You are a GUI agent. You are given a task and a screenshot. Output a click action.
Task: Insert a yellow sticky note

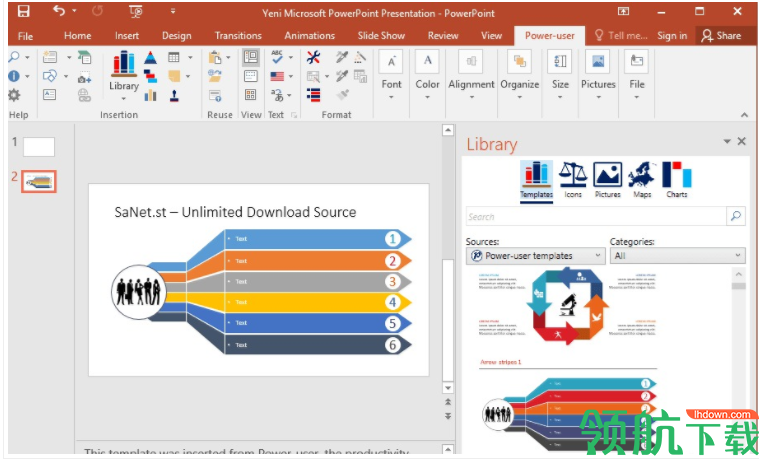point(174,76)
